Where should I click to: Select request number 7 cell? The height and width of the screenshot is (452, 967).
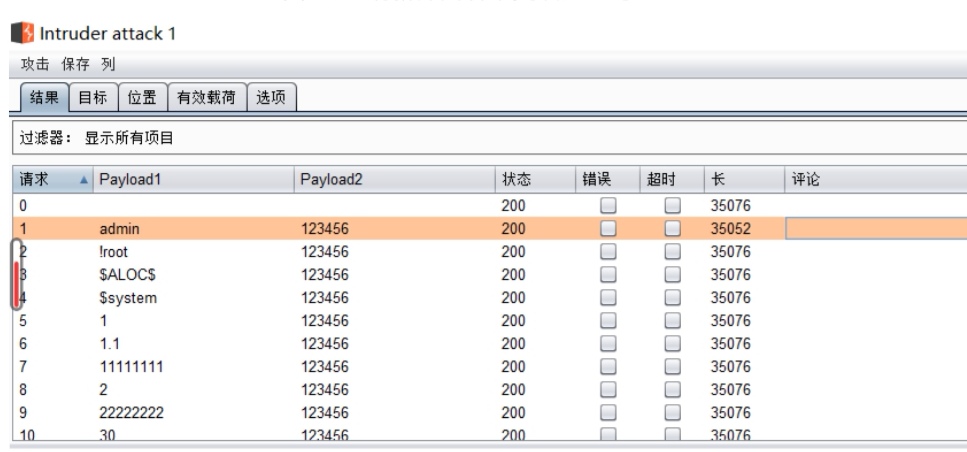pyautogui.click(x=23, y=367)
